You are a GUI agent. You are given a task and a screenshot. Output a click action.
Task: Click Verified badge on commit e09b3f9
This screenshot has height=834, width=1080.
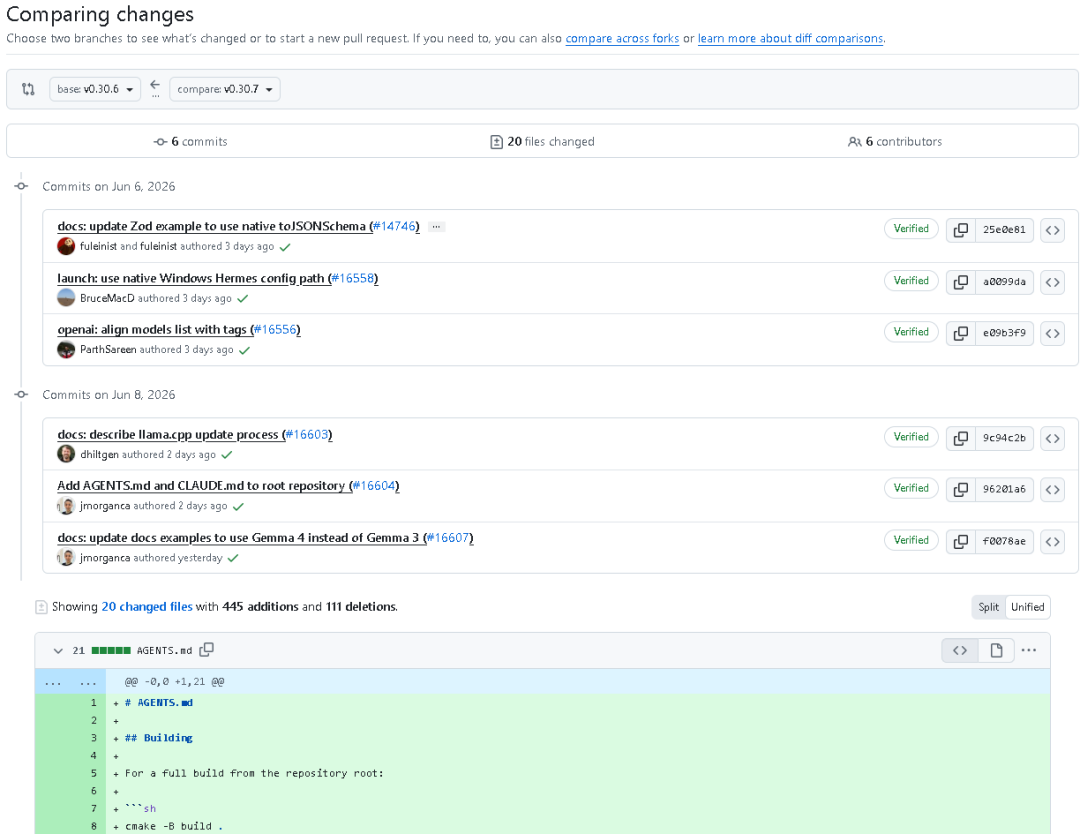click(911, 332)
